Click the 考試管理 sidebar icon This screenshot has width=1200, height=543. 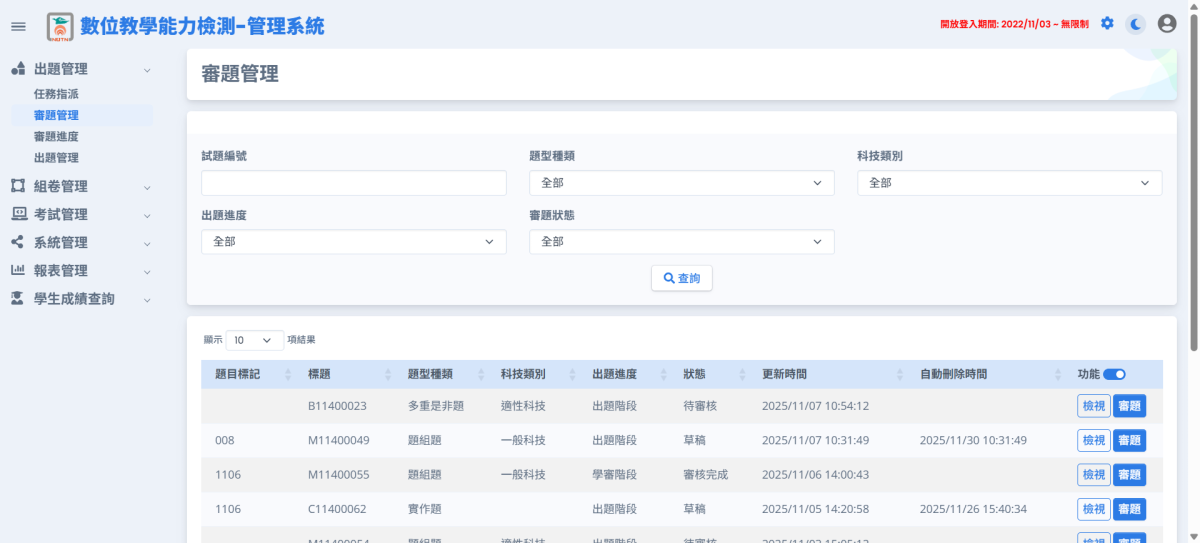click(x=18, y=214)
